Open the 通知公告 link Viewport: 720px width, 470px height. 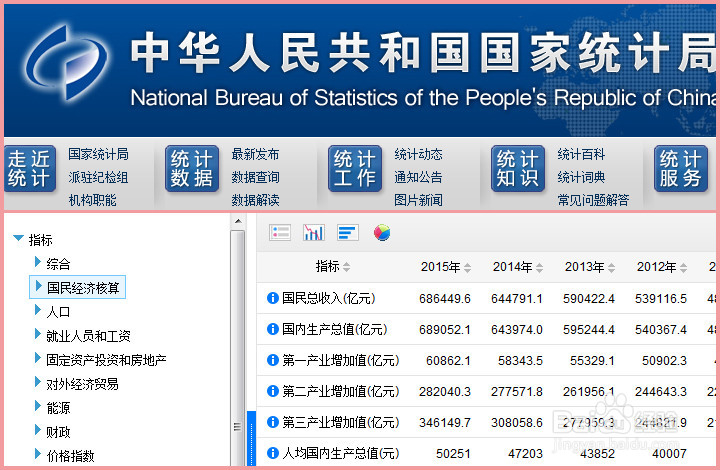tap(418, 177)
